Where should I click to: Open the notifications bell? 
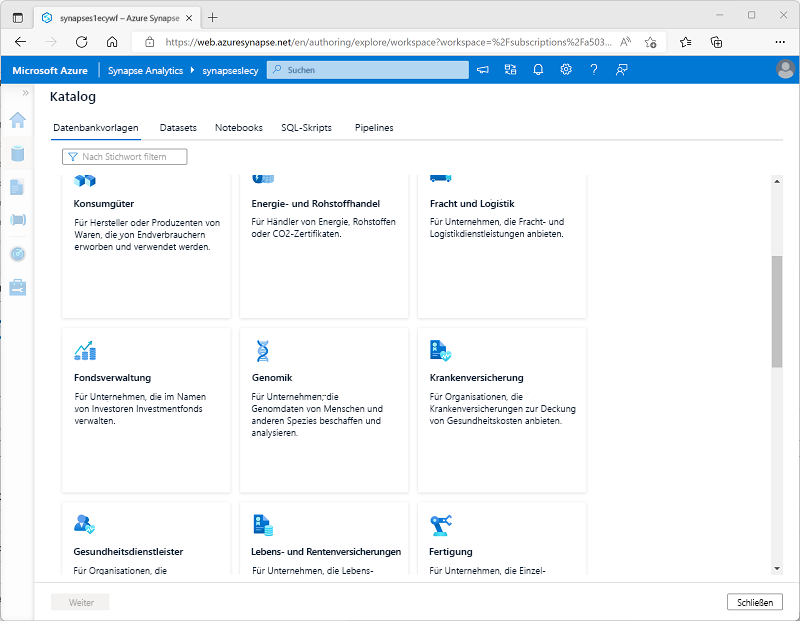(538, 70)
